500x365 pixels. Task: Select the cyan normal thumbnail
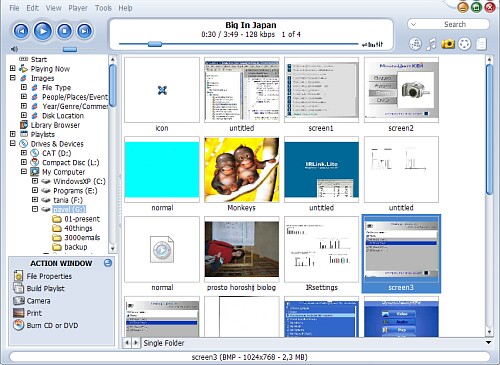pos(162,170)
